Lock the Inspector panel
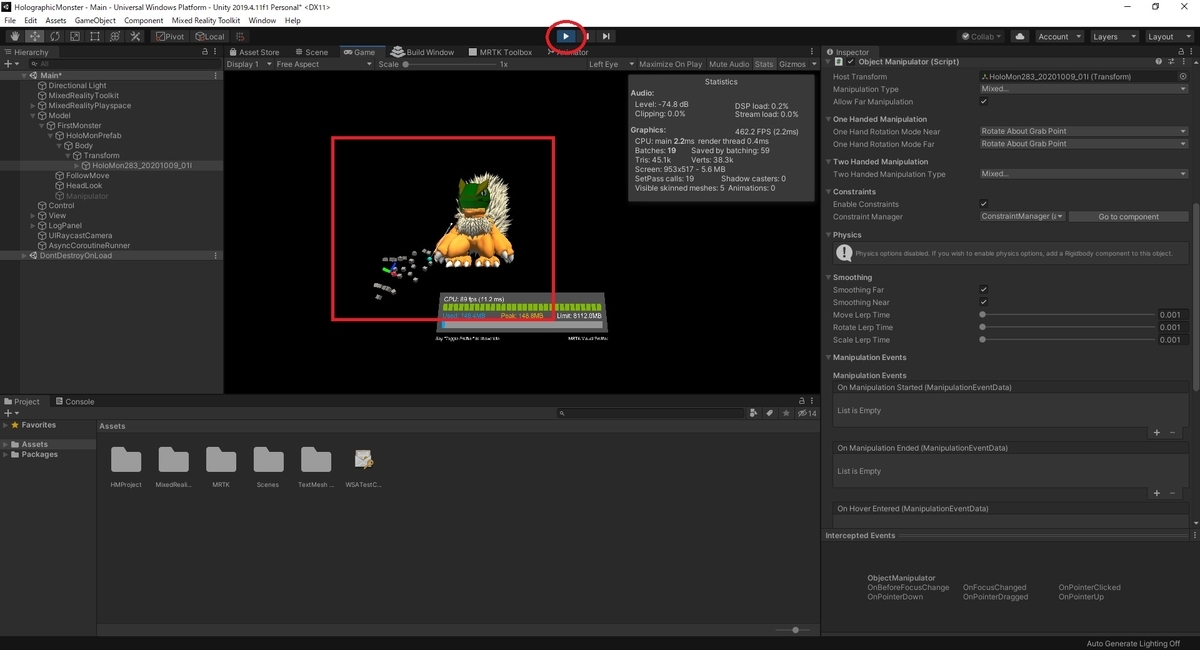 tap(1179, 52)
